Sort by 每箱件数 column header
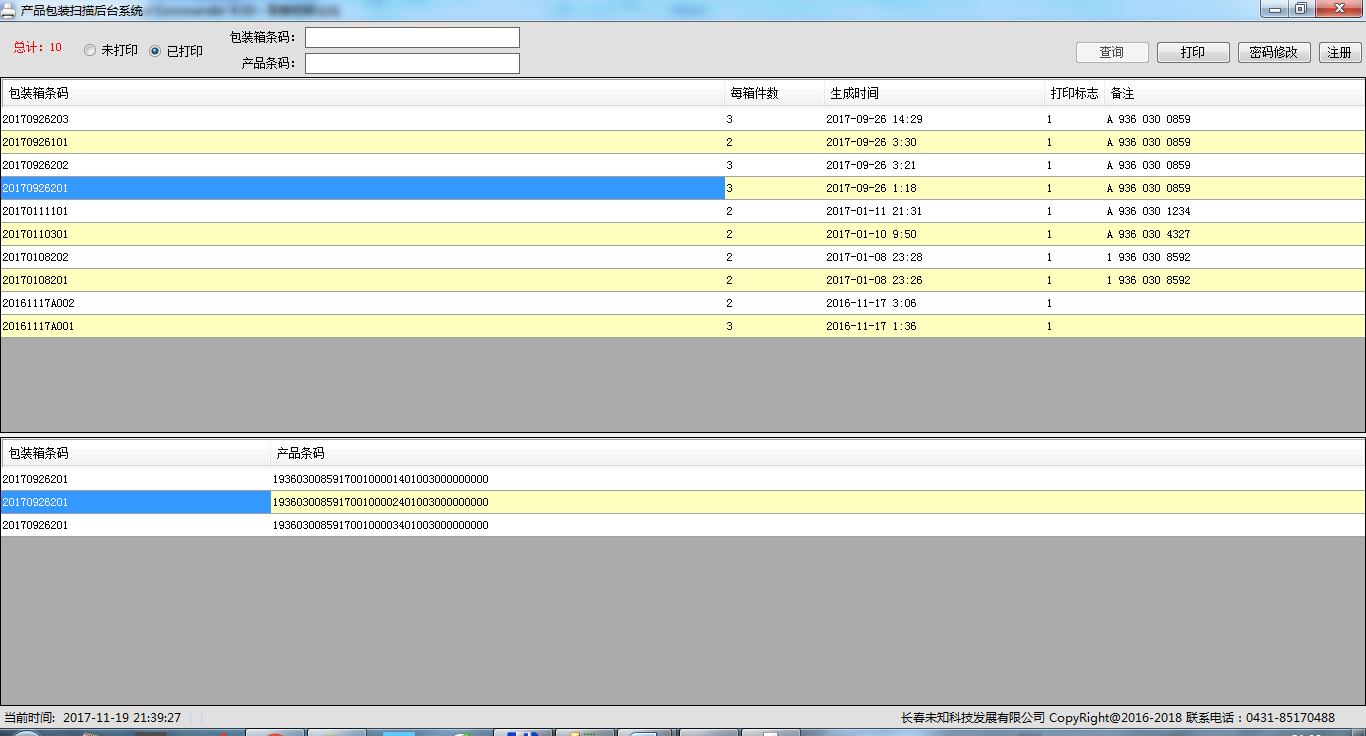Viewport: 1366px width, 736px height. pyautogui.click(x=755, y=94)
